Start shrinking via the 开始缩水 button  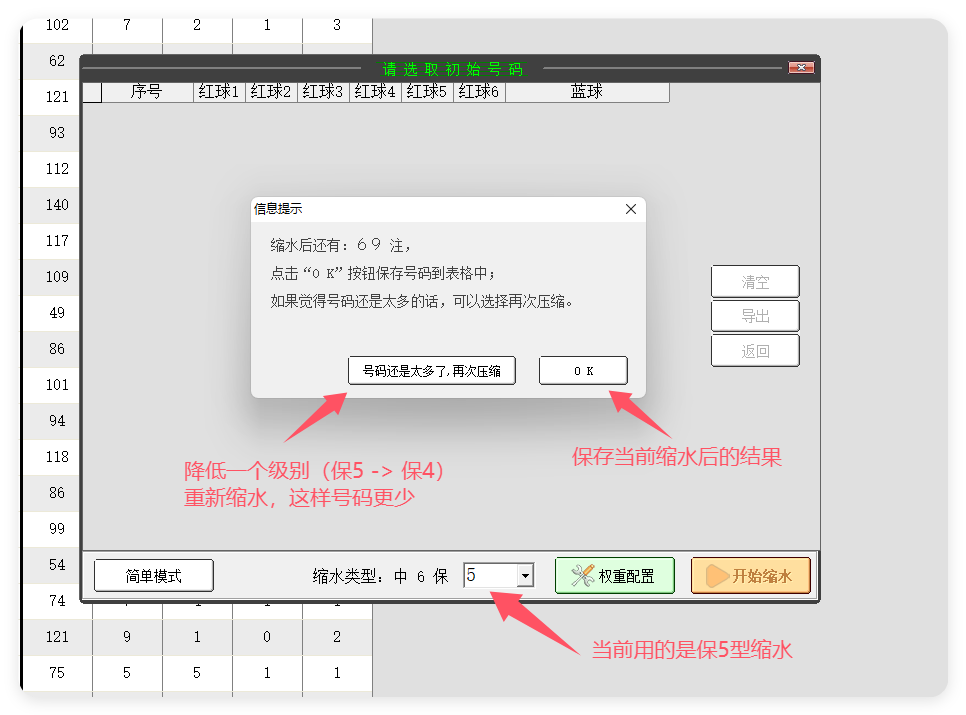coord(751,575)
